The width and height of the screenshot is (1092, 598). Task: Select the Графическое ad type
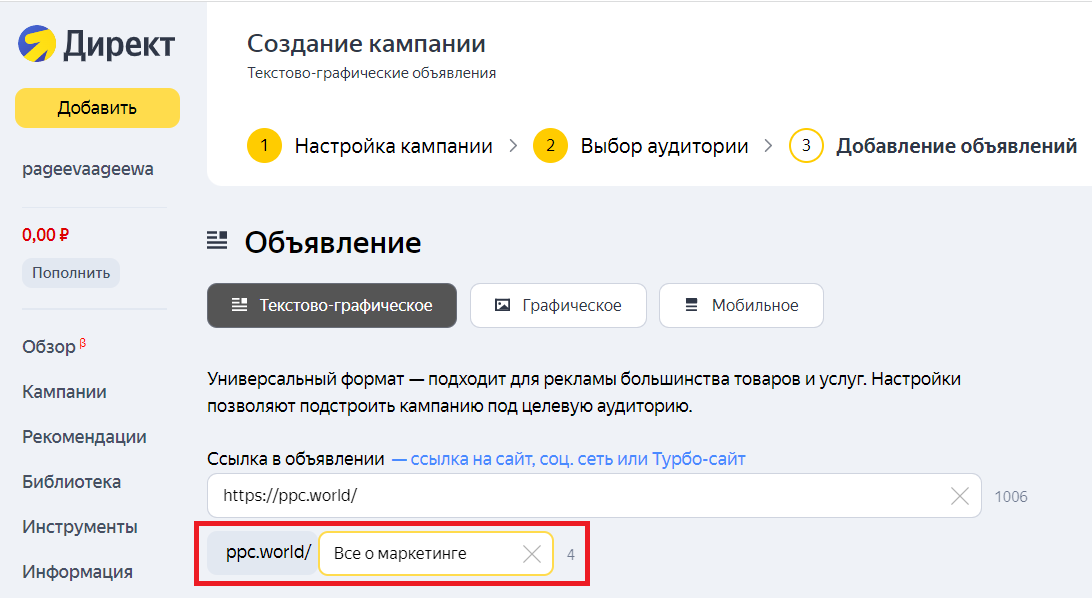[559, 306]
